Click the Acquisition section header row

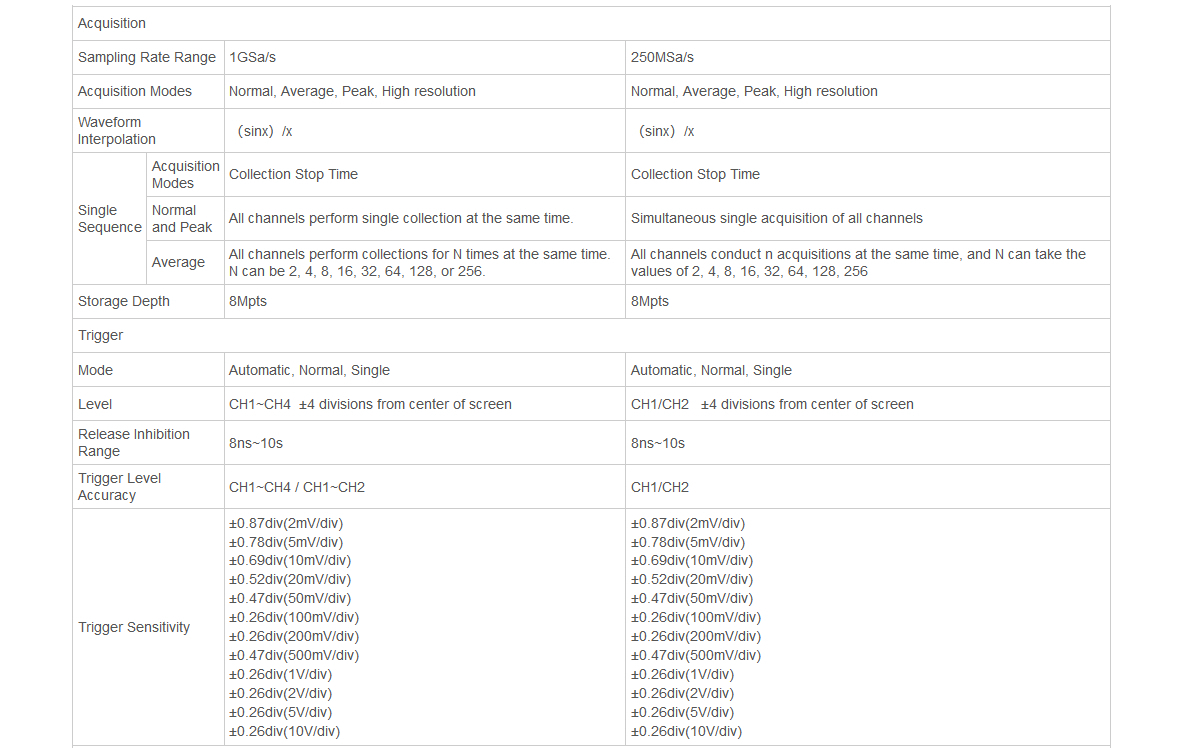(112, 23)
